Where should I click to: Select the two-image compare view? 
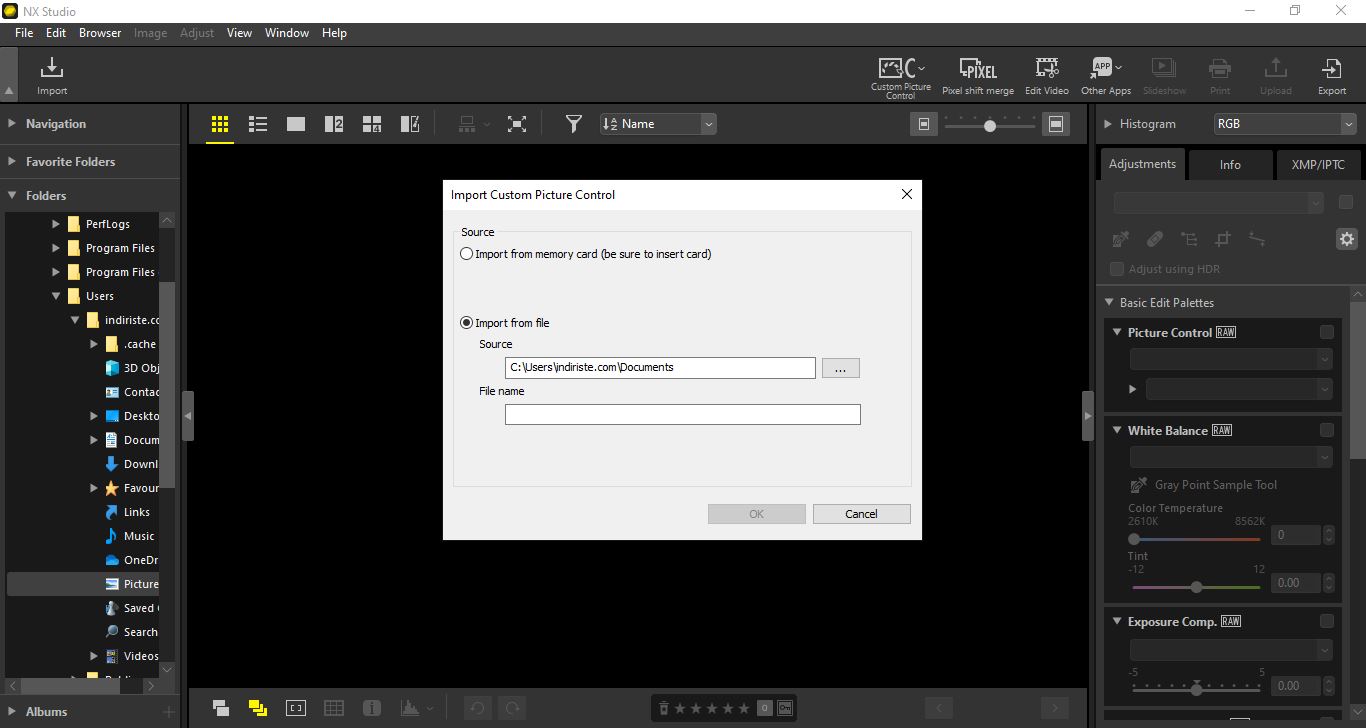click(x=334, y=124)
